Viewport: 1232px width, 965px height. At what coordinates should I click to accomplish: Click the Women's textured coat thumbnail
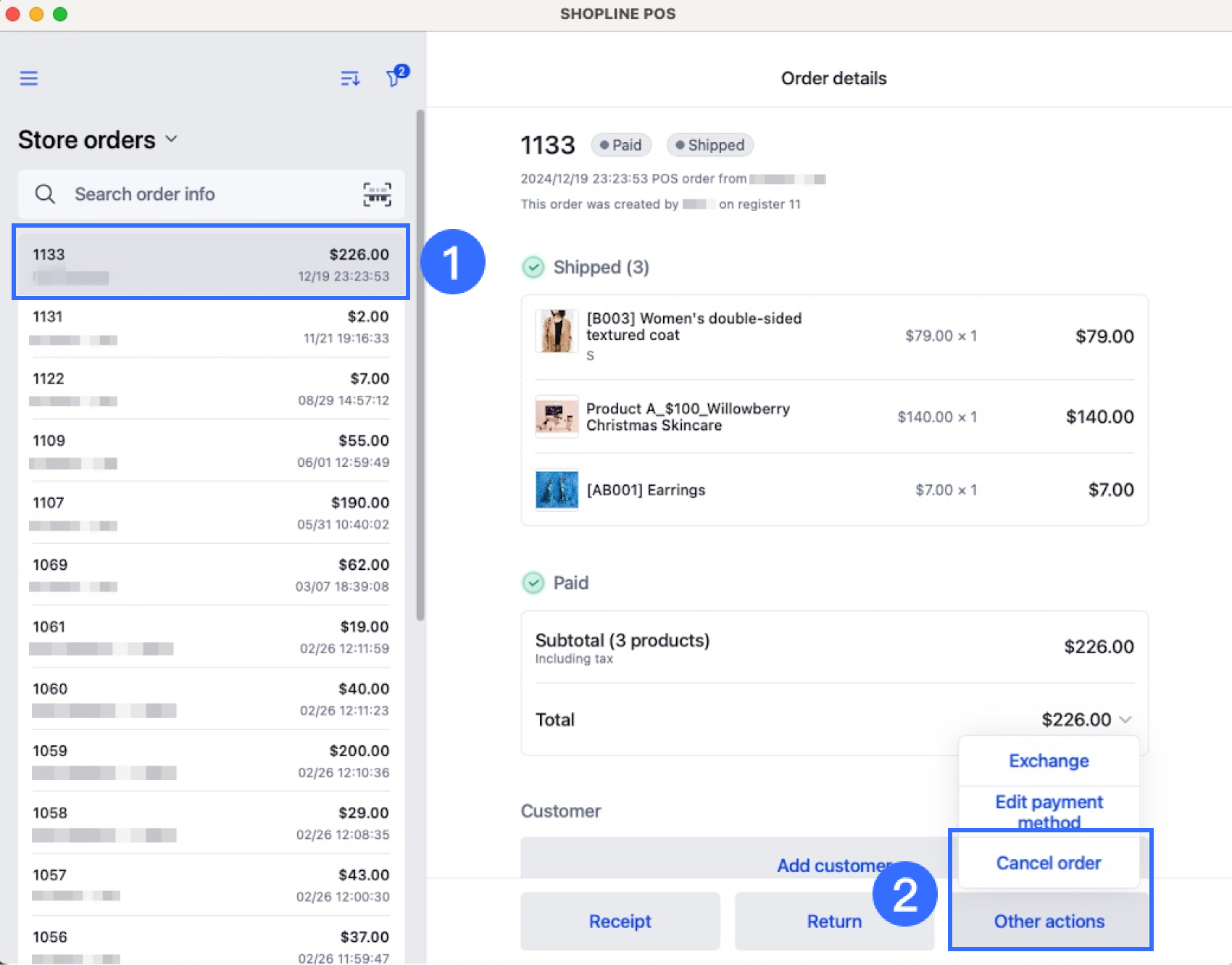pyautogui.click(x=557, y=331)
